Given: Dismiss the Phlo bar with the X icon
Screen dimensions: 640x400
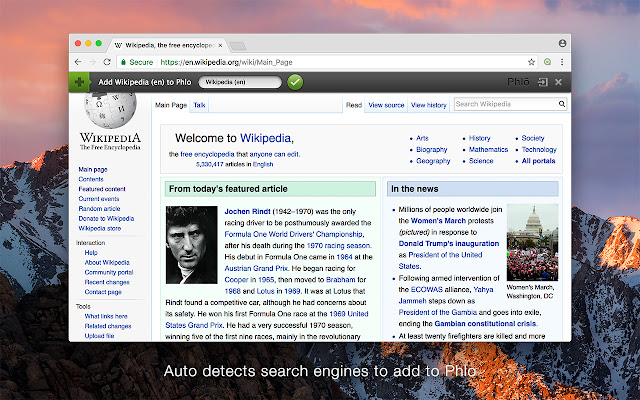Looking at the screenshot, I should [x=558, y=82].
